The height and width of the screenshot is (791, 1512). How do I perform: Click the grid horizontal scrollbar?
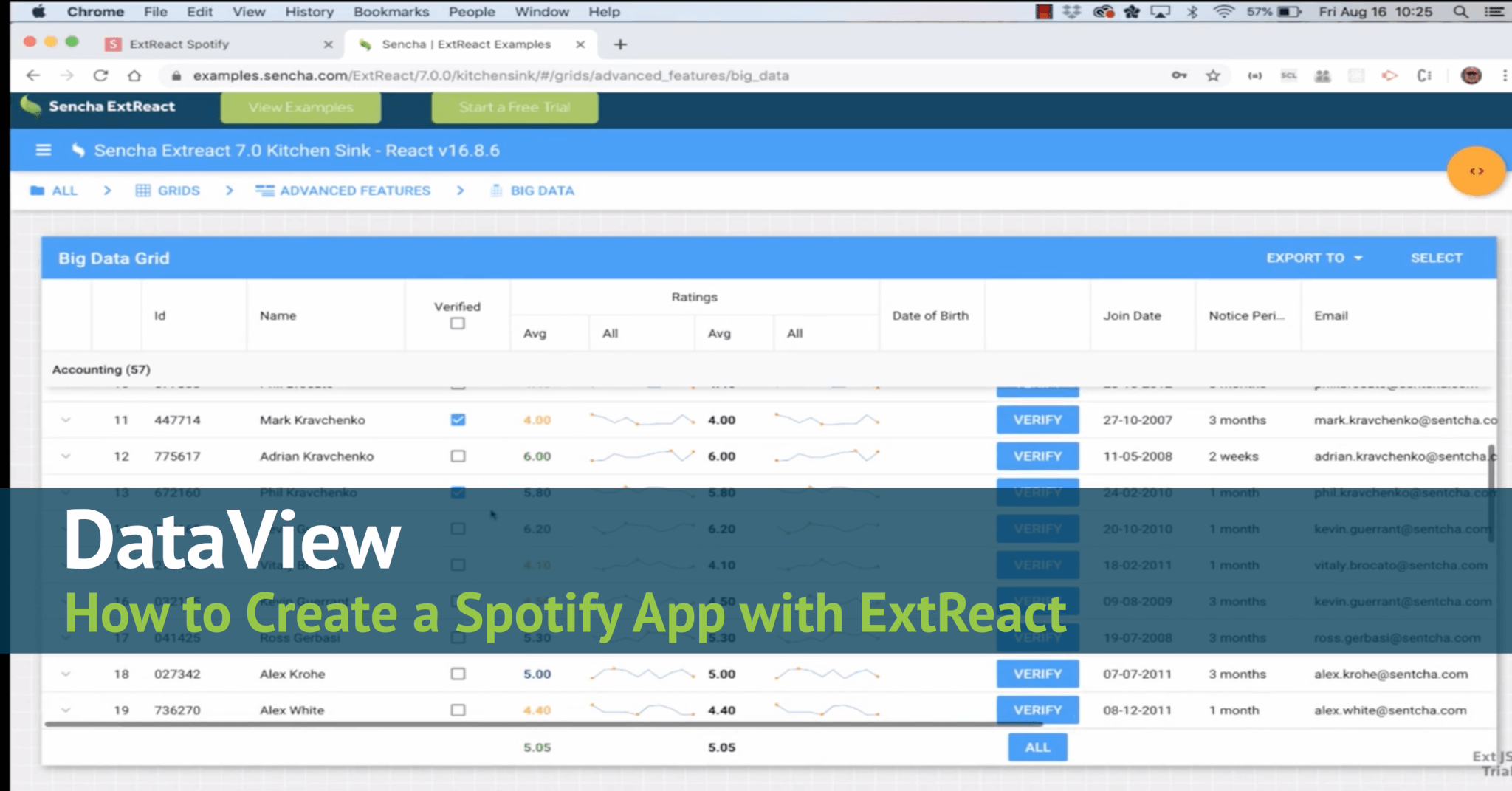pyautogui.click(x=543, y=725)
